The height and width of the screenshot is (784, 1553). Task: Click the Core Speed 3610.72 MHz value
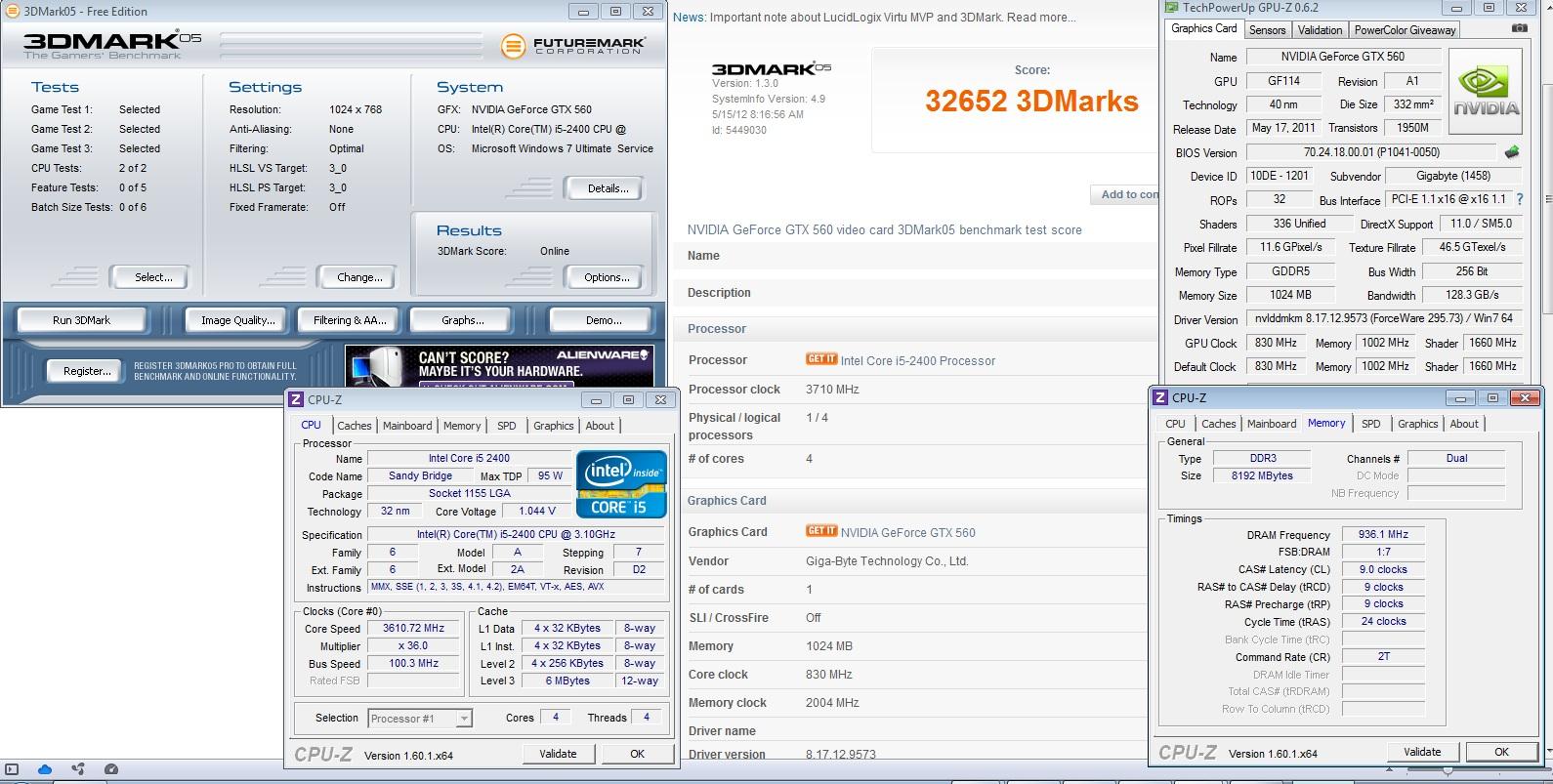pyautogui.click(x=413, y=628)
